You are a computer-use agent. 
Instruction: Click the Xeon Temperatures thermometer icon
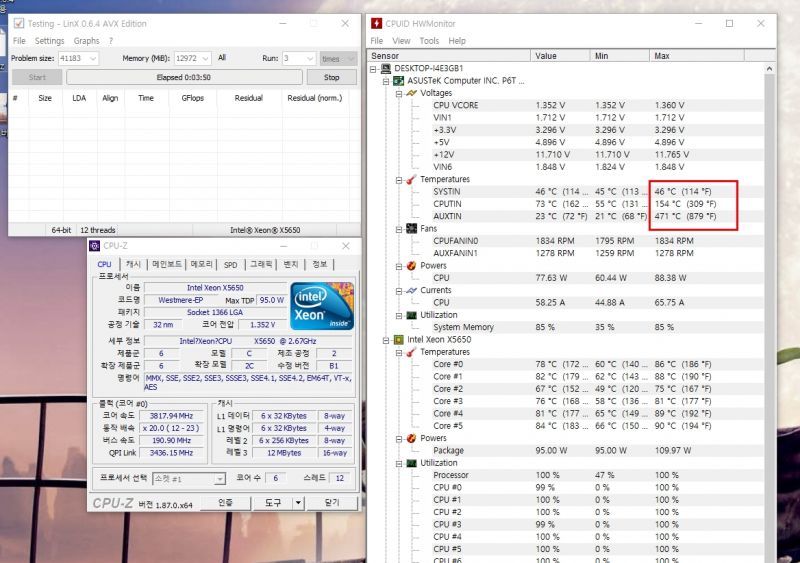411,352
